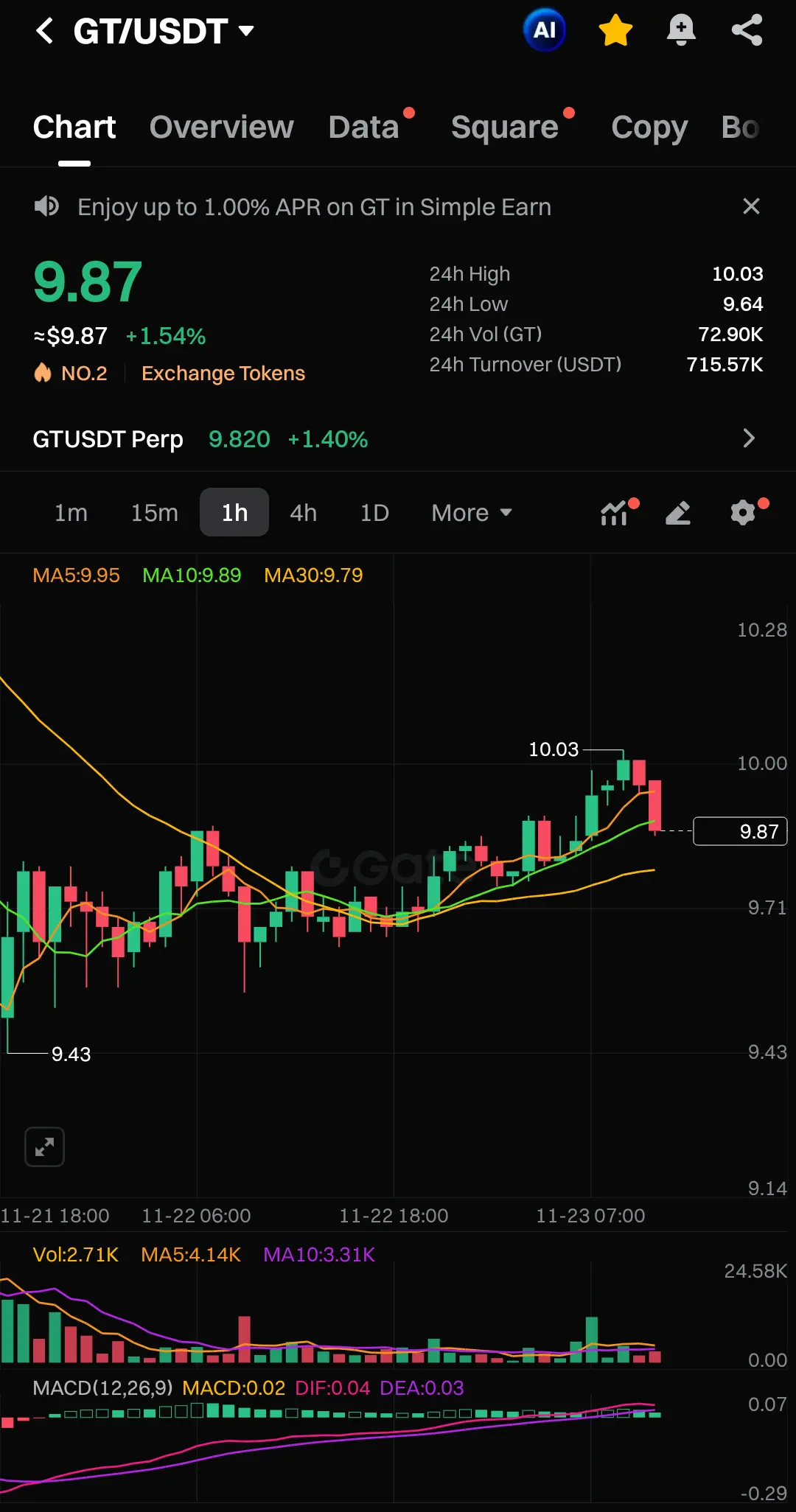
Task: Select the Chart tab
Action: pyautogui.click(x=74, y=127)
